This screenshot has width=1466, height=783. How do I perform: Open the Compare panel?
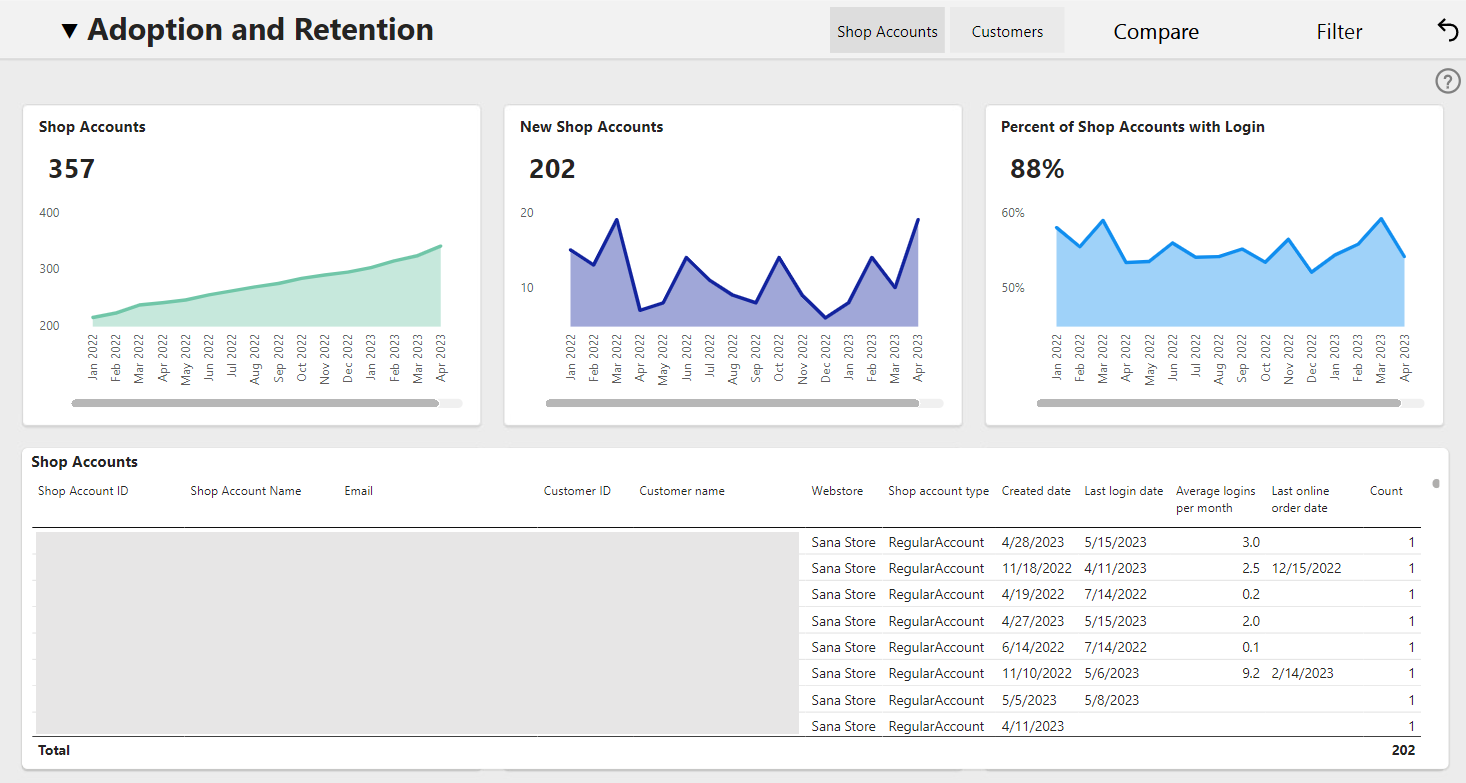(x=1156, y=32)
